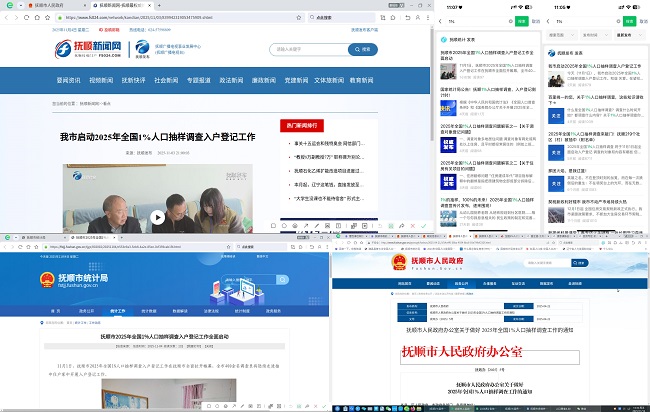Open a new tab in the top browser window

[159, 5]
